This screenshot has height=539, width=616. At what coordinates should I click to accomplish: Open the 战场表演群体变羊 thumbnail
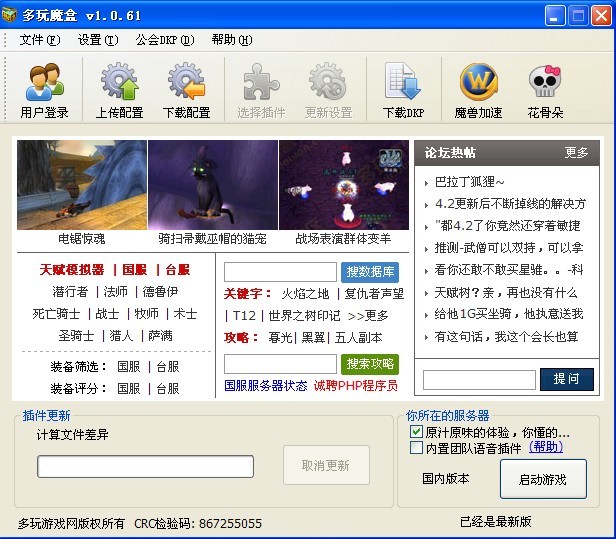[344, 185]
